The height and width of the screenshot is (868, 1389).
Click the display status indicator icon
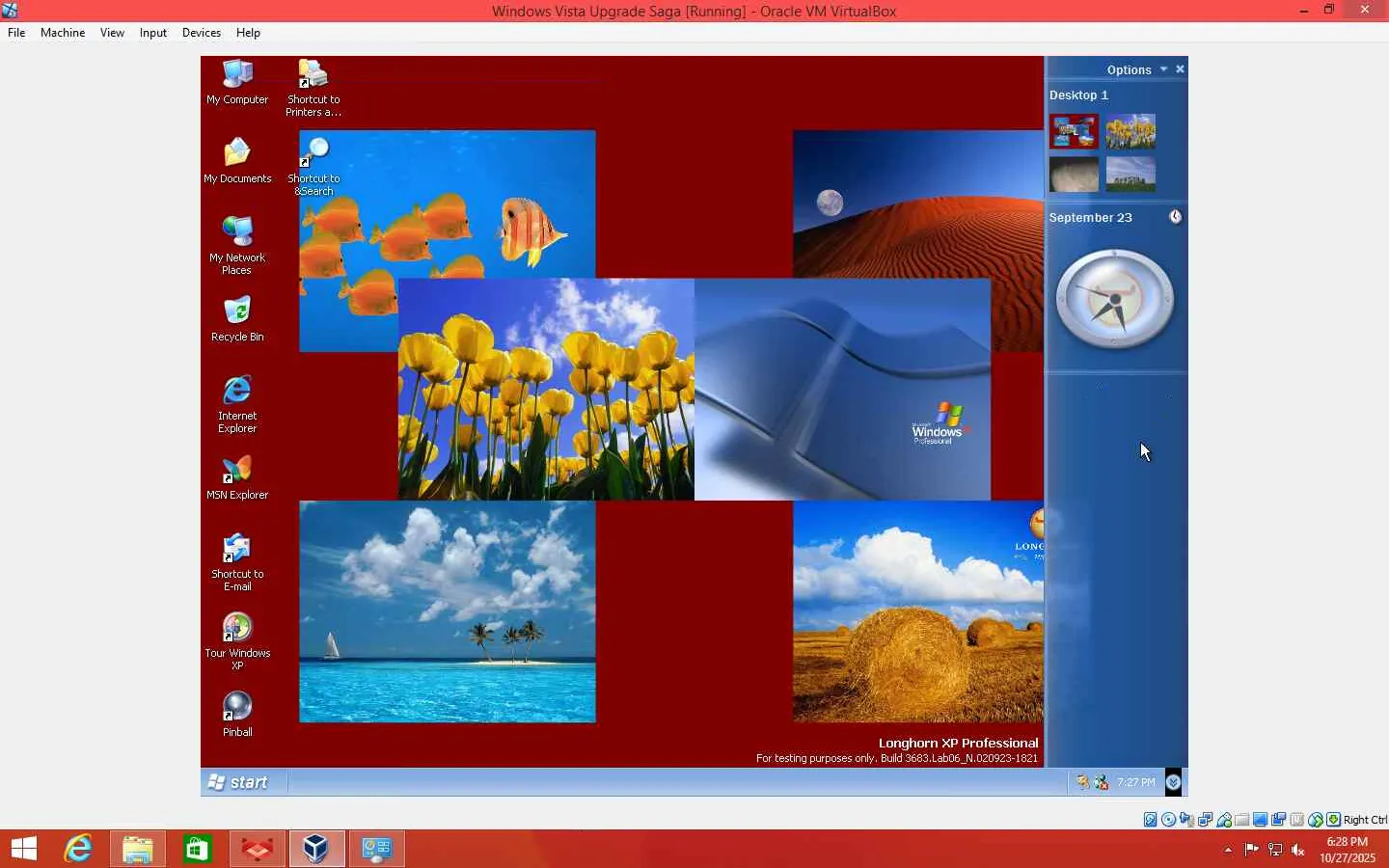click(1261, 820)
